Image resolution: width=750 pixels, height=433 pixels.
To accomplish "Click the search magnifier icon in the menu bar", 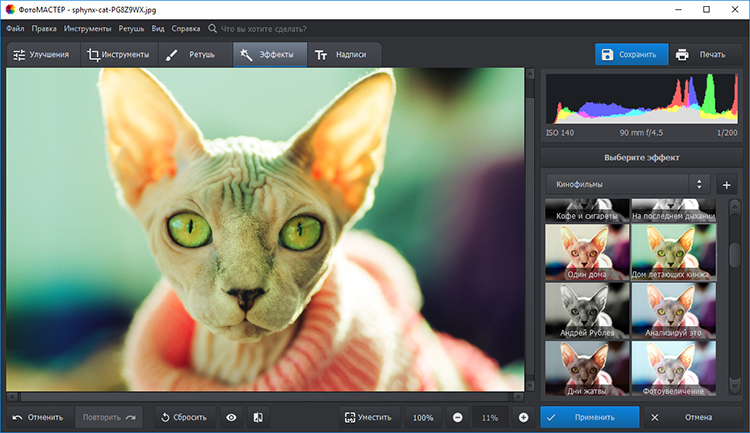I will 212,29.
